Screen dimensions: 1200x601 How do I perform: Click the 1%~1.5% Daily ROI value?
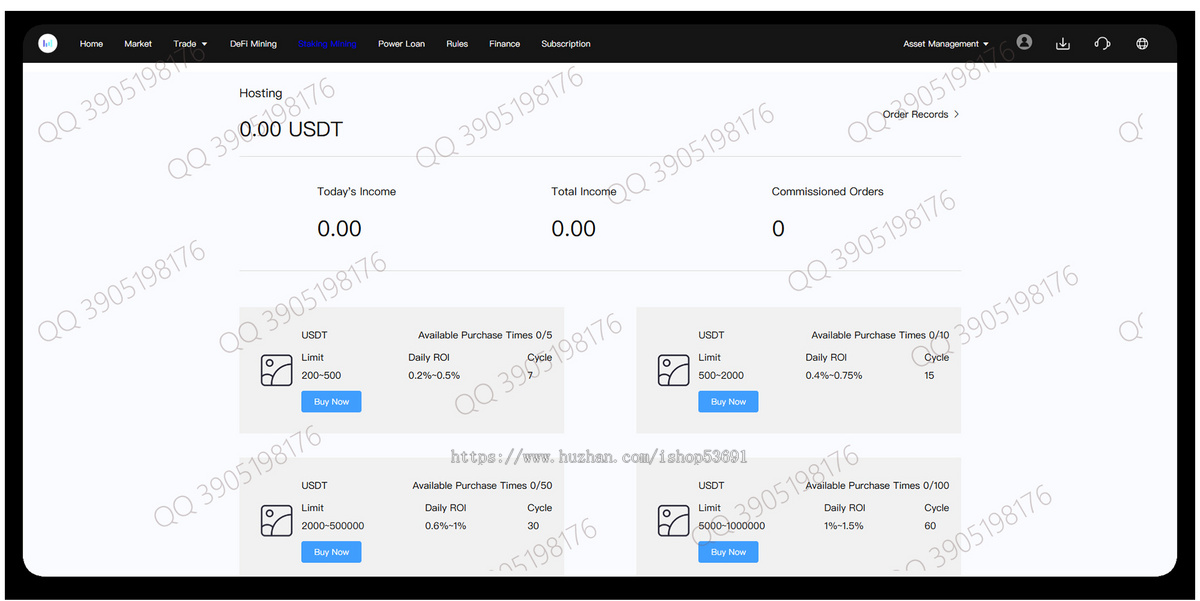[843, 525]
